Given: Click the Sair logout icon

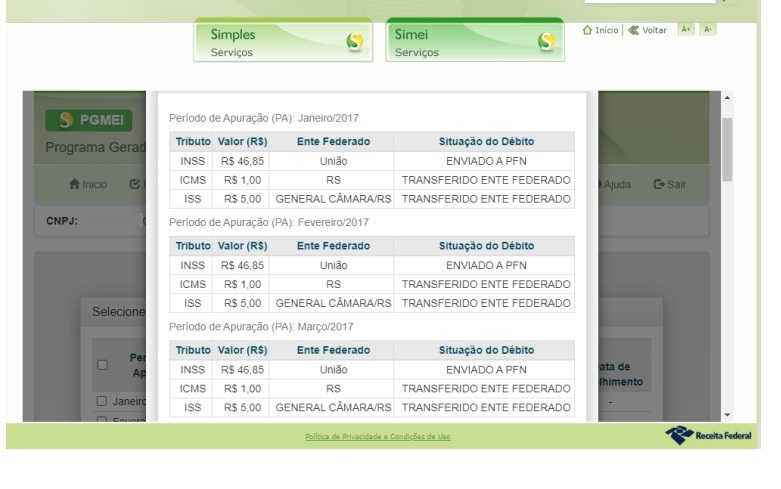Looking at the screenshot, I should [659, 184].
